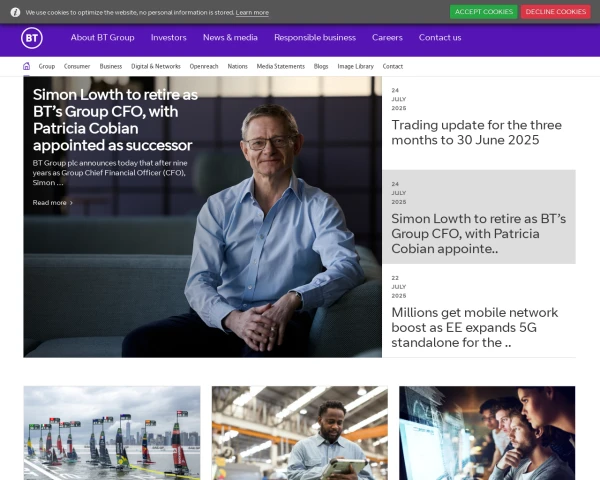Open the Image Library tab

click(x=355, y=66)
